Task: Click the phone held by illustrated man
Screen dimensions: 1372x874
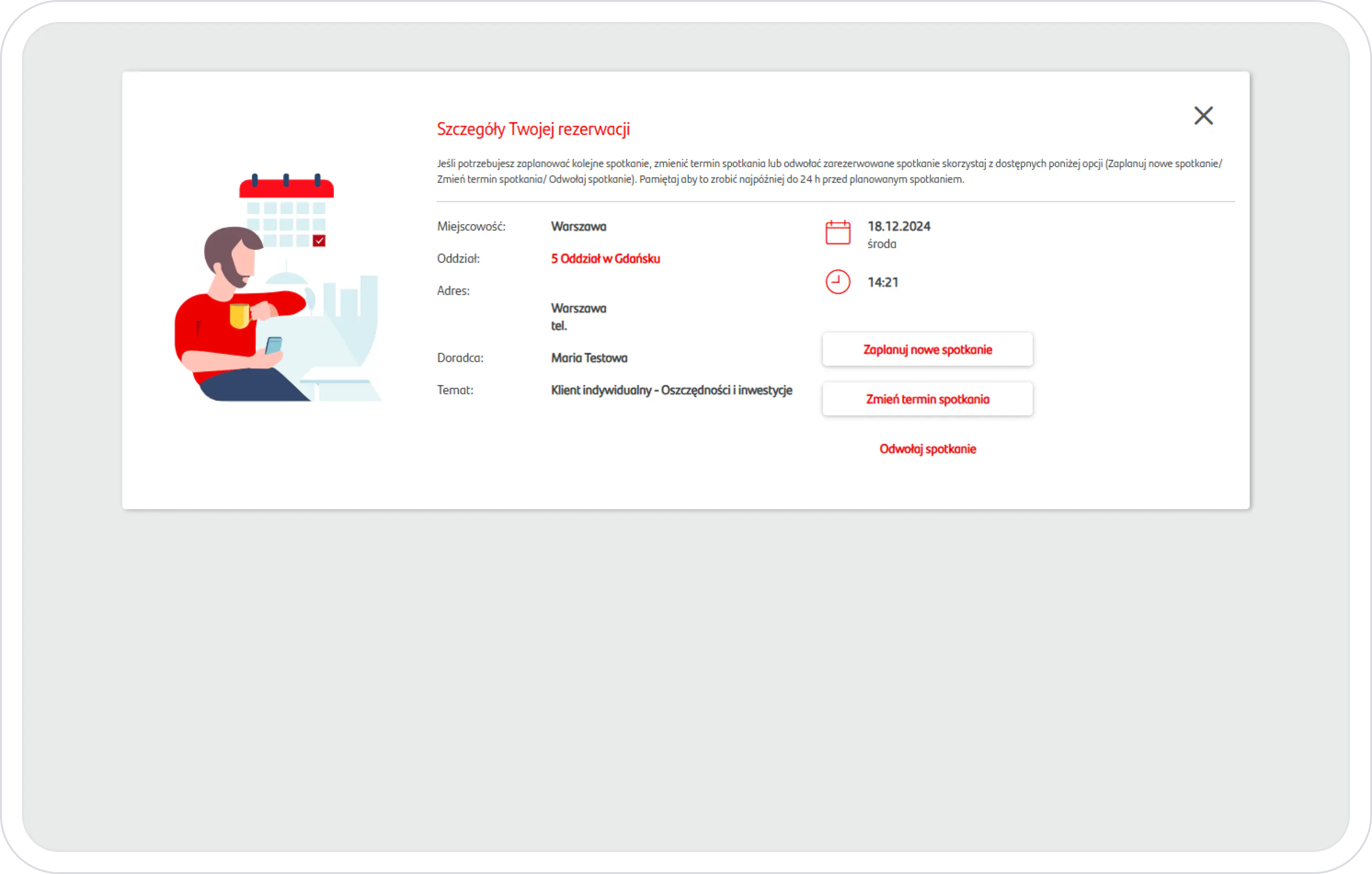Action: click(x=274, y=345)
